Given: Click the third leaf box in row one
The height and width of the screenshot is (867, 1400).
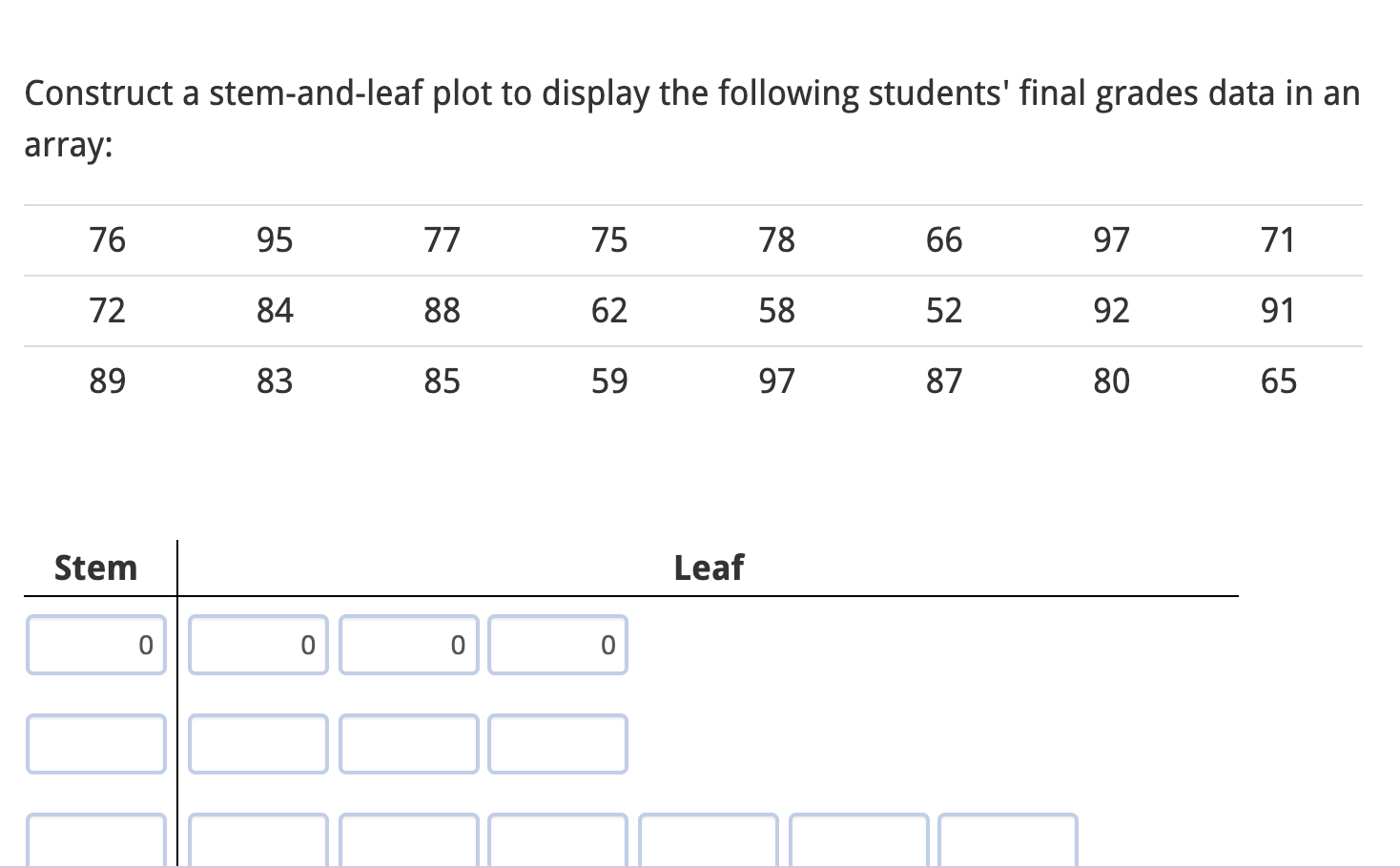Looking at the screenshot, I should [x=558, y=646].
